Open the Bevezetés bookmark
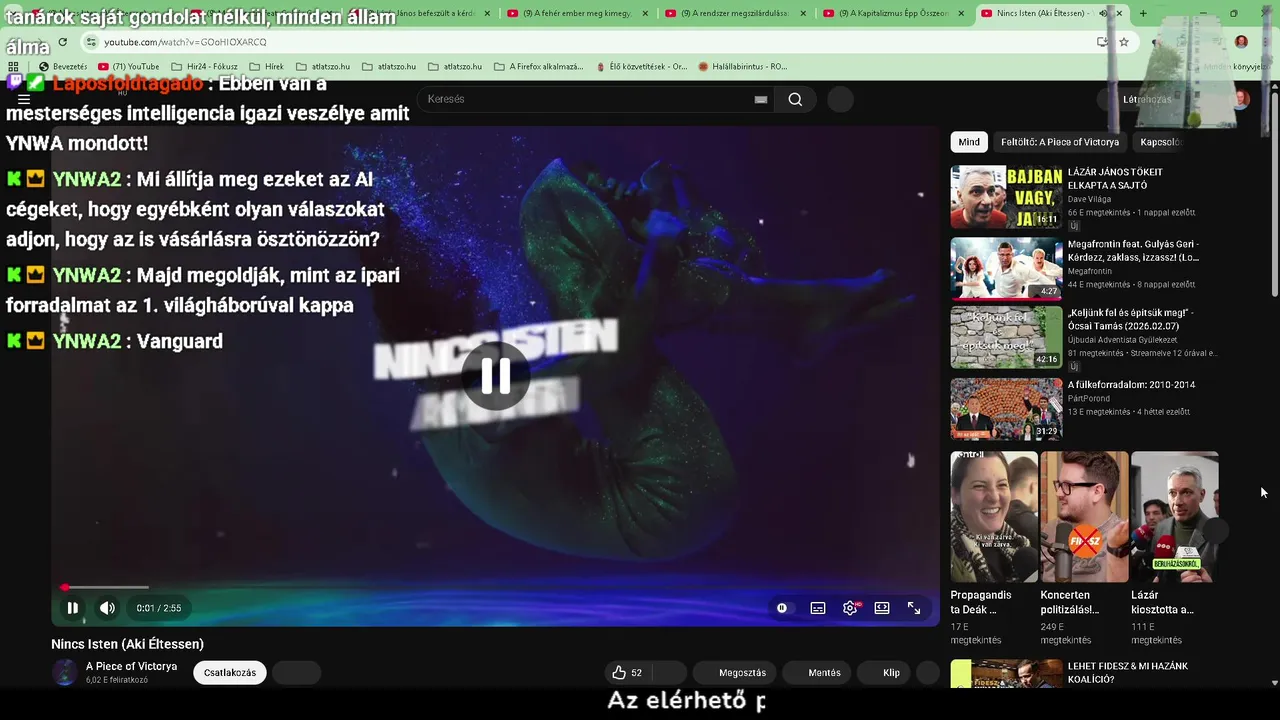Viewport: 1280px width, 720px height. pos(63,67)
